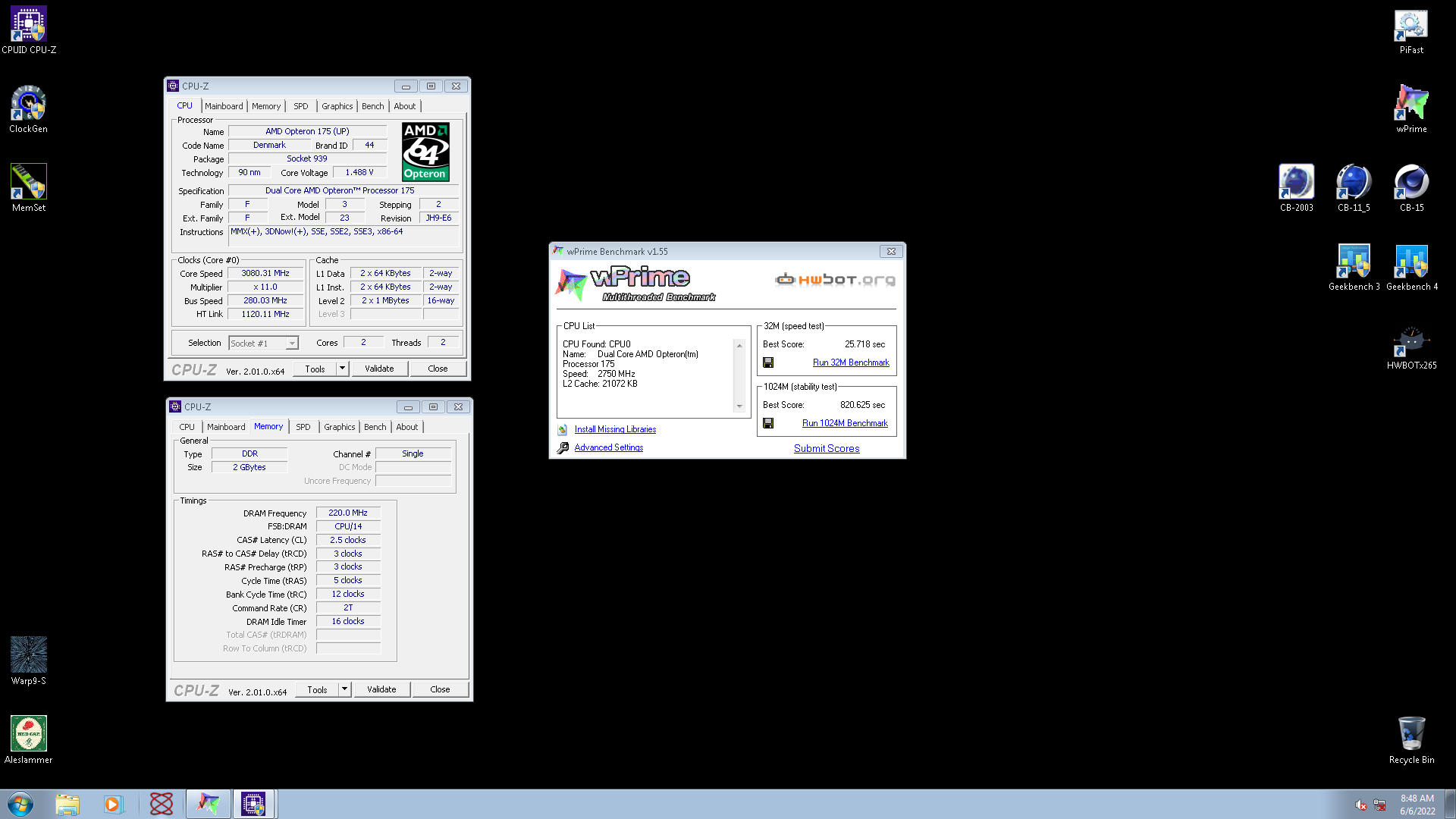Launch the wPrime desktop shortcut

click(1411, 109)
